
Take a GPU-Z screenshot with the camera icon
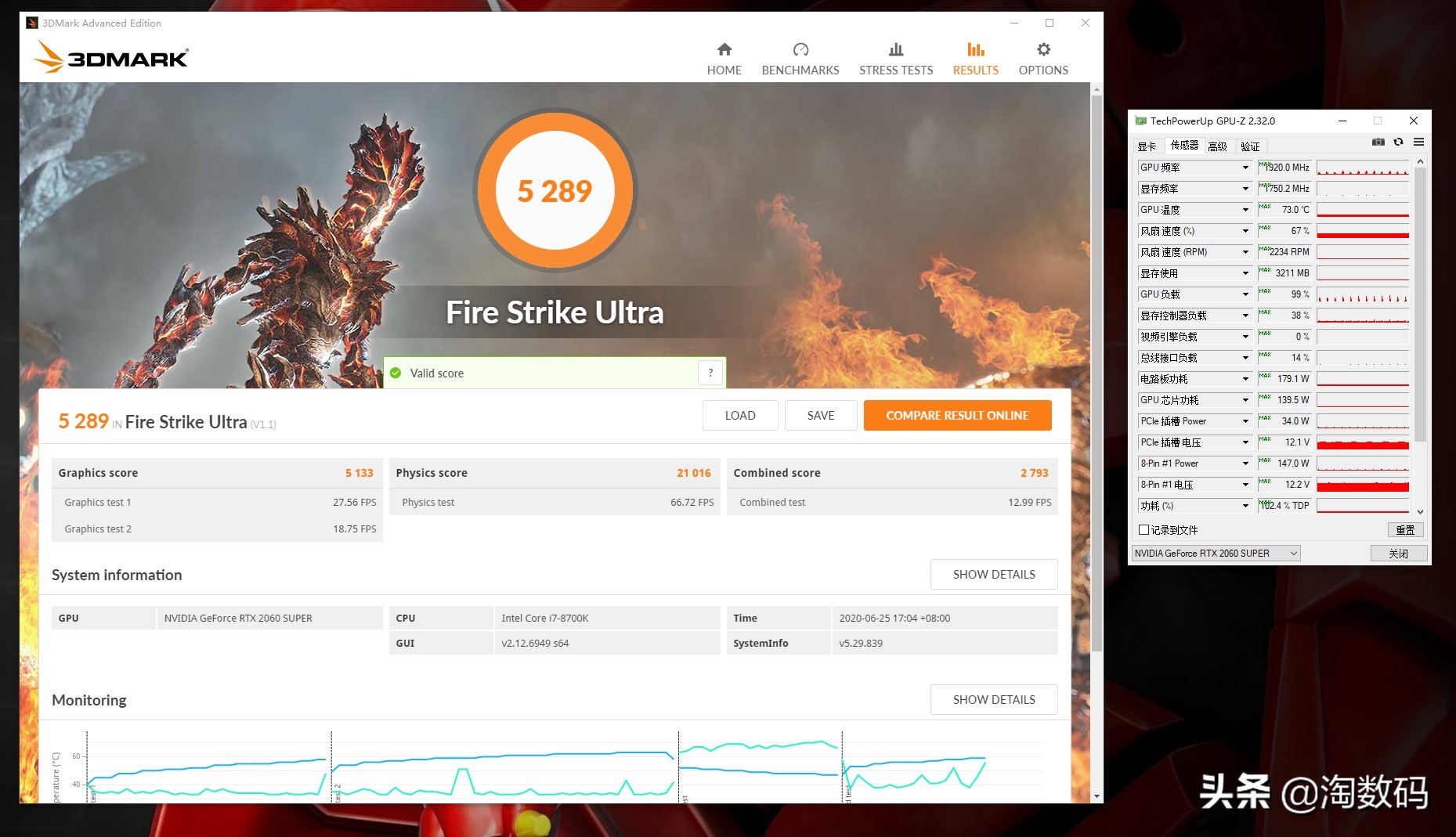[x=1378, y=143]
